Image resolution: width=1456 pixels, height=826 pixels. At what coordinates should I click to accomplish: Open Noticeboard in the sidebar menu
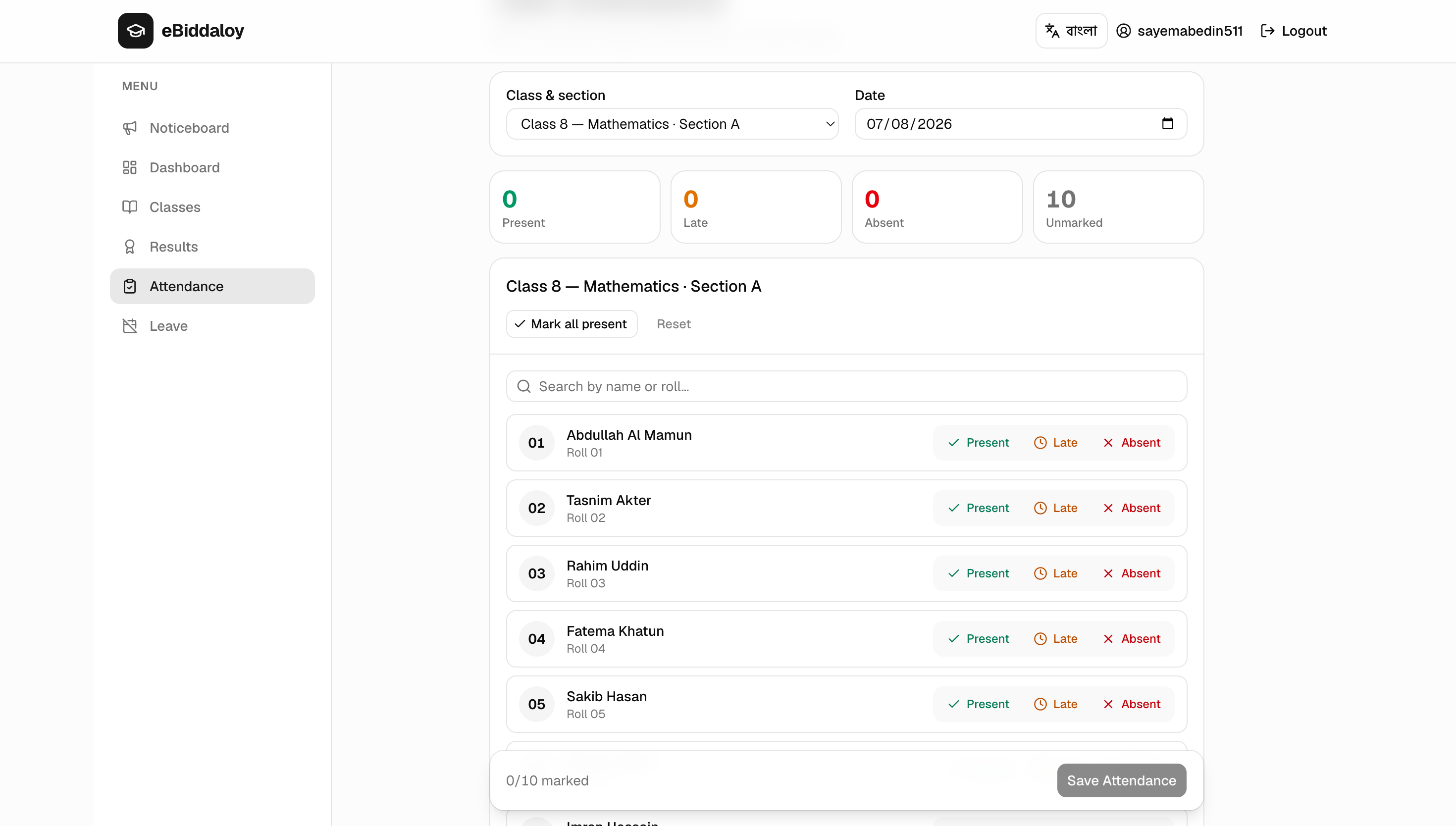click(212, 128)
